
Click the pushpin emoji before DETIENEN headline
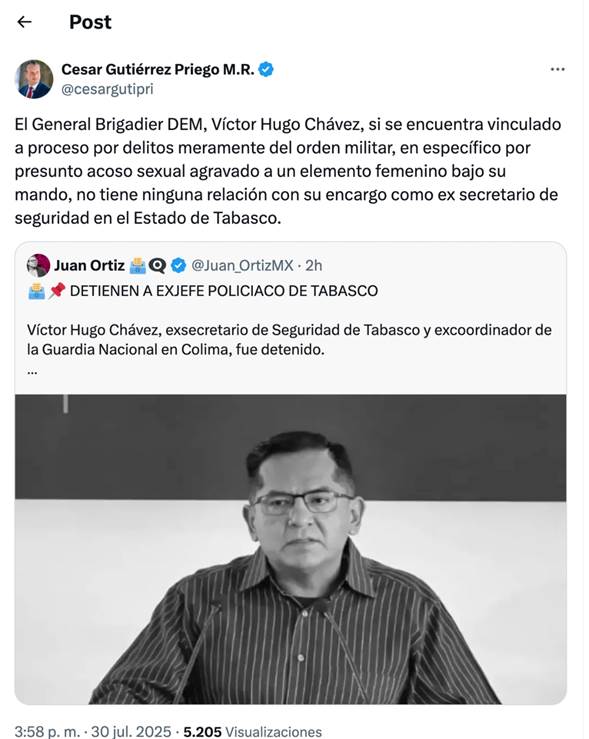point(57,291)
